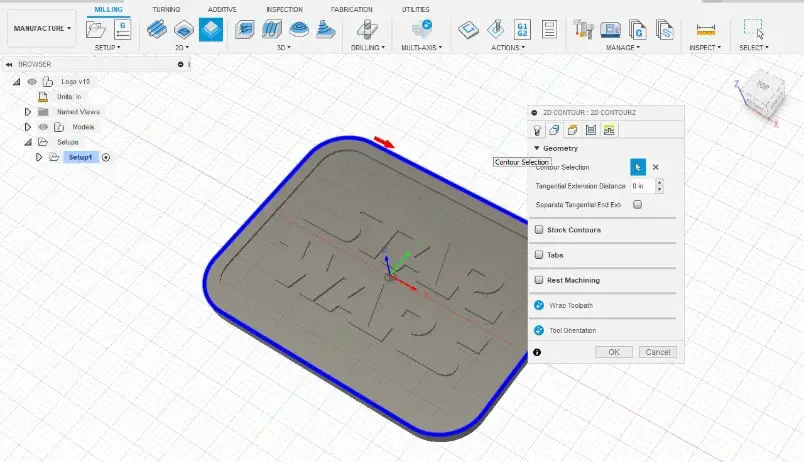Select the 3D Contour stepped tool
The image size is (804, 462).
326,29
